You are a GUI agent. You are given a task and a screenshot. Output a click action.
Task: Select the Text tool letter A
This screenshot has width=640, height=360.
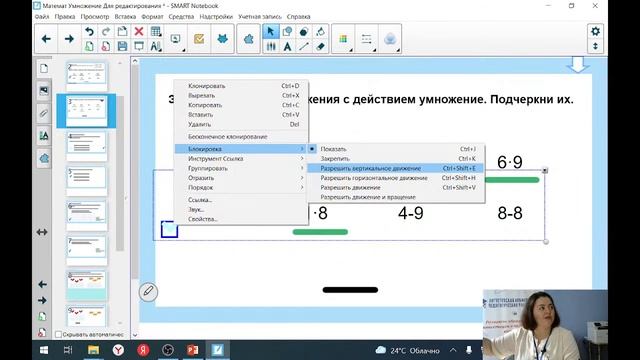tap(287, 47)
